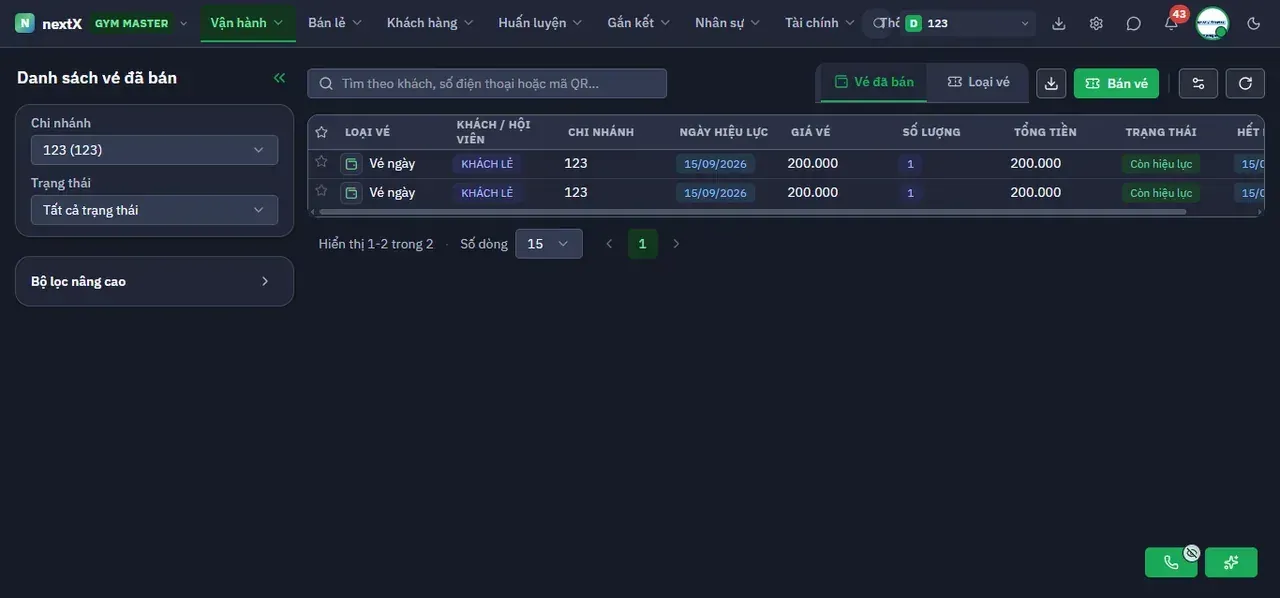Refresh the sold tickets list
This screenshot has height=598, width=1280.
click(1245, 83)
